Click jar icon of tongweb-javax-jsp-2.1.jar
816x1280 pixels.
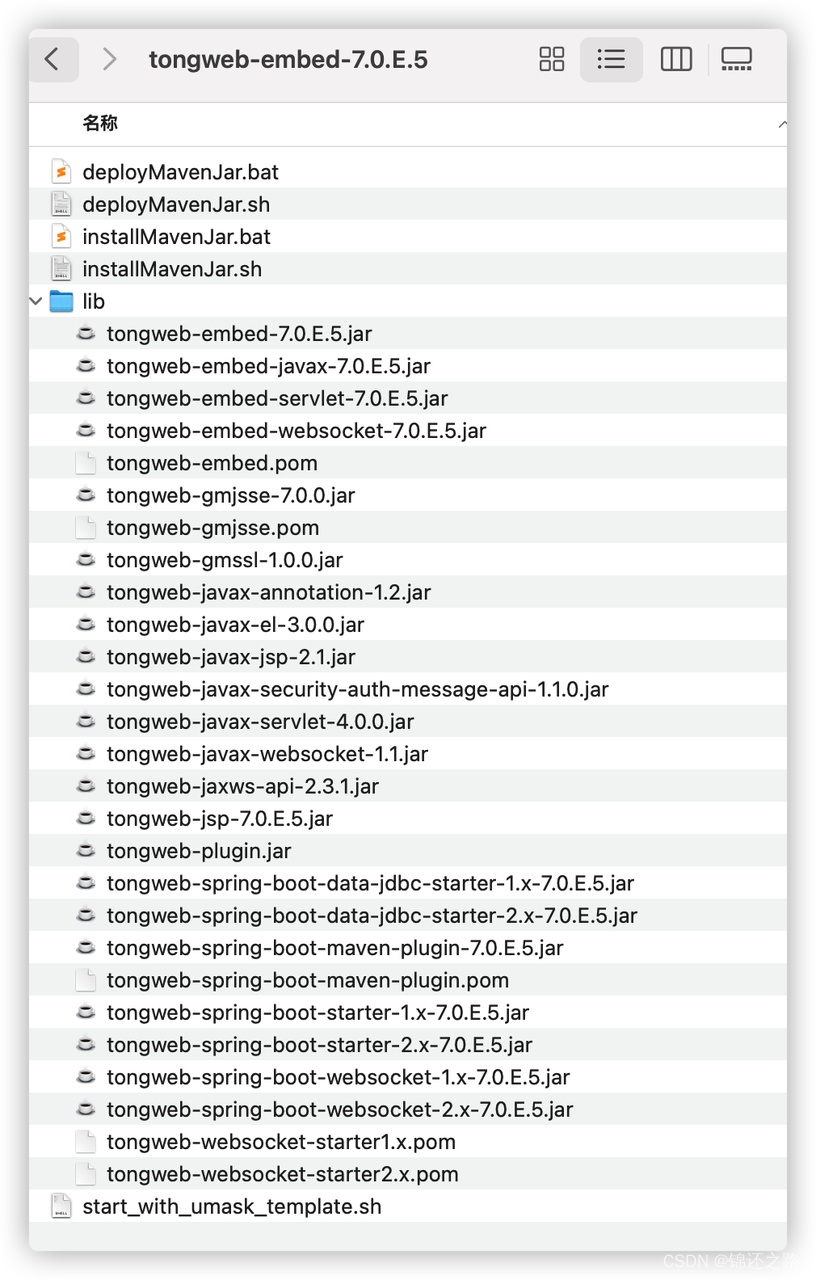pyautogui.click(x=86, y=657)
